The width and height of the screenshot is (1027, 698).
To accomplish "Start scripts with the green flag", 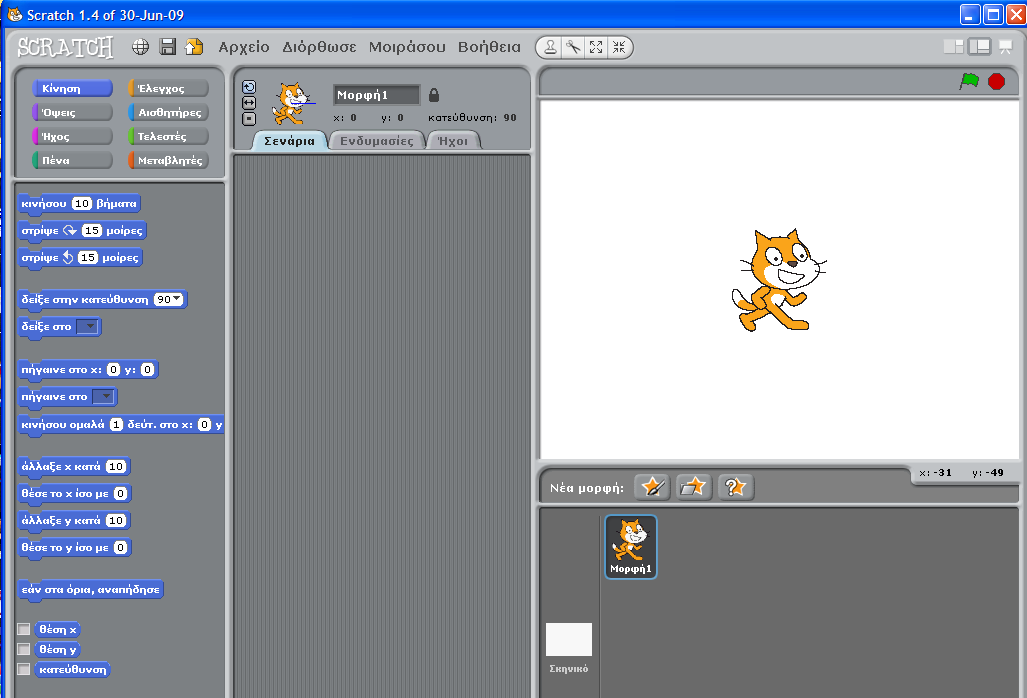I will pyautogui.click(x=969, y=81).
